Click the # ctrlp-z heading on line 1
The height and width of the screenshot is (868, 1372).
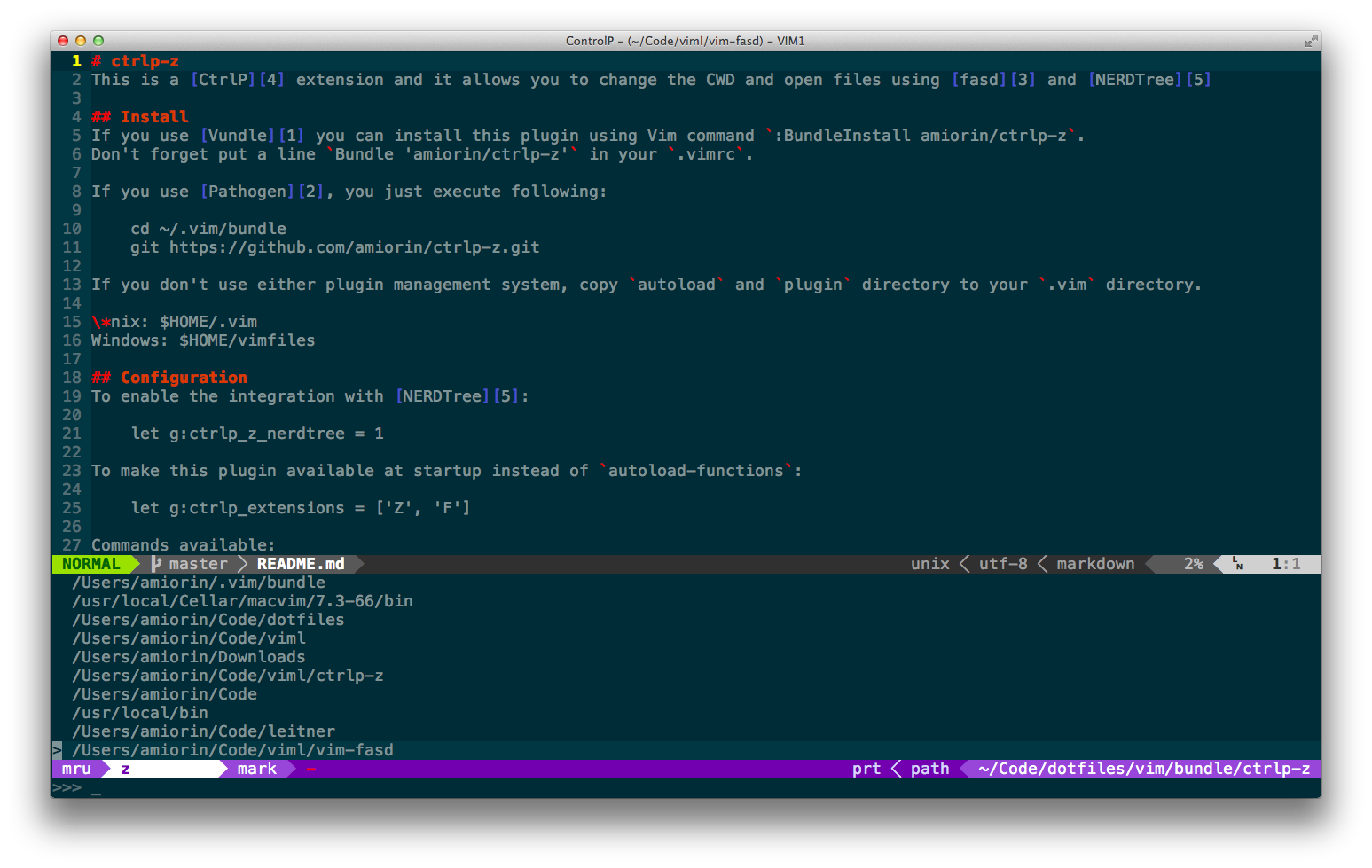135,61
